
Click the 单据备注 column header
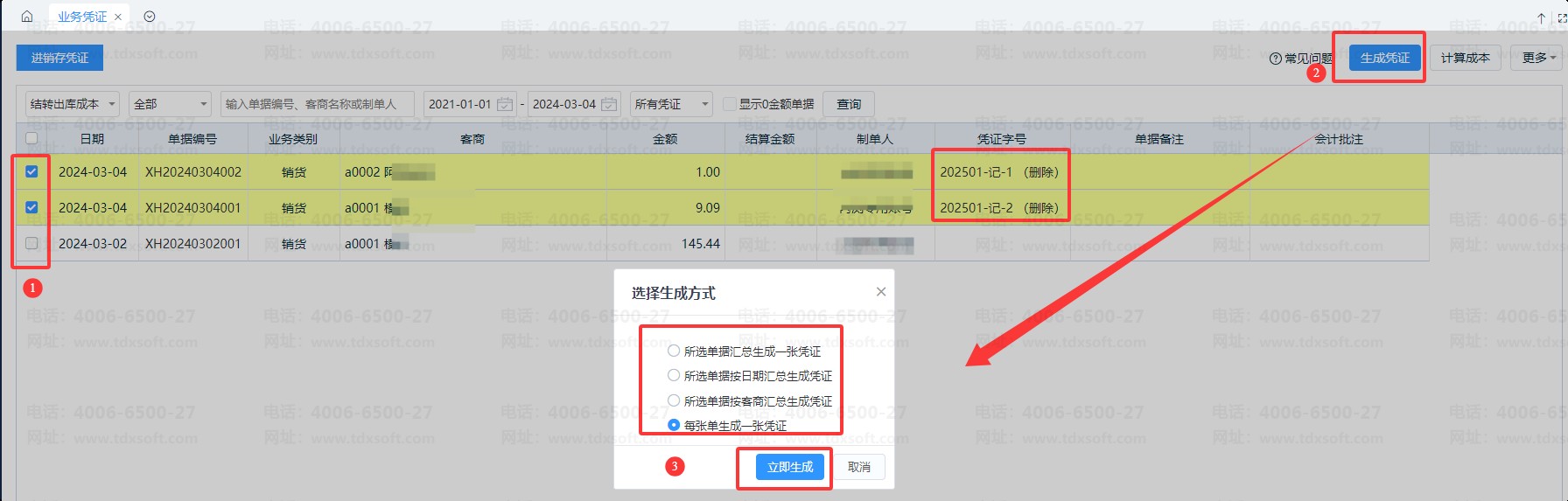1159,139
